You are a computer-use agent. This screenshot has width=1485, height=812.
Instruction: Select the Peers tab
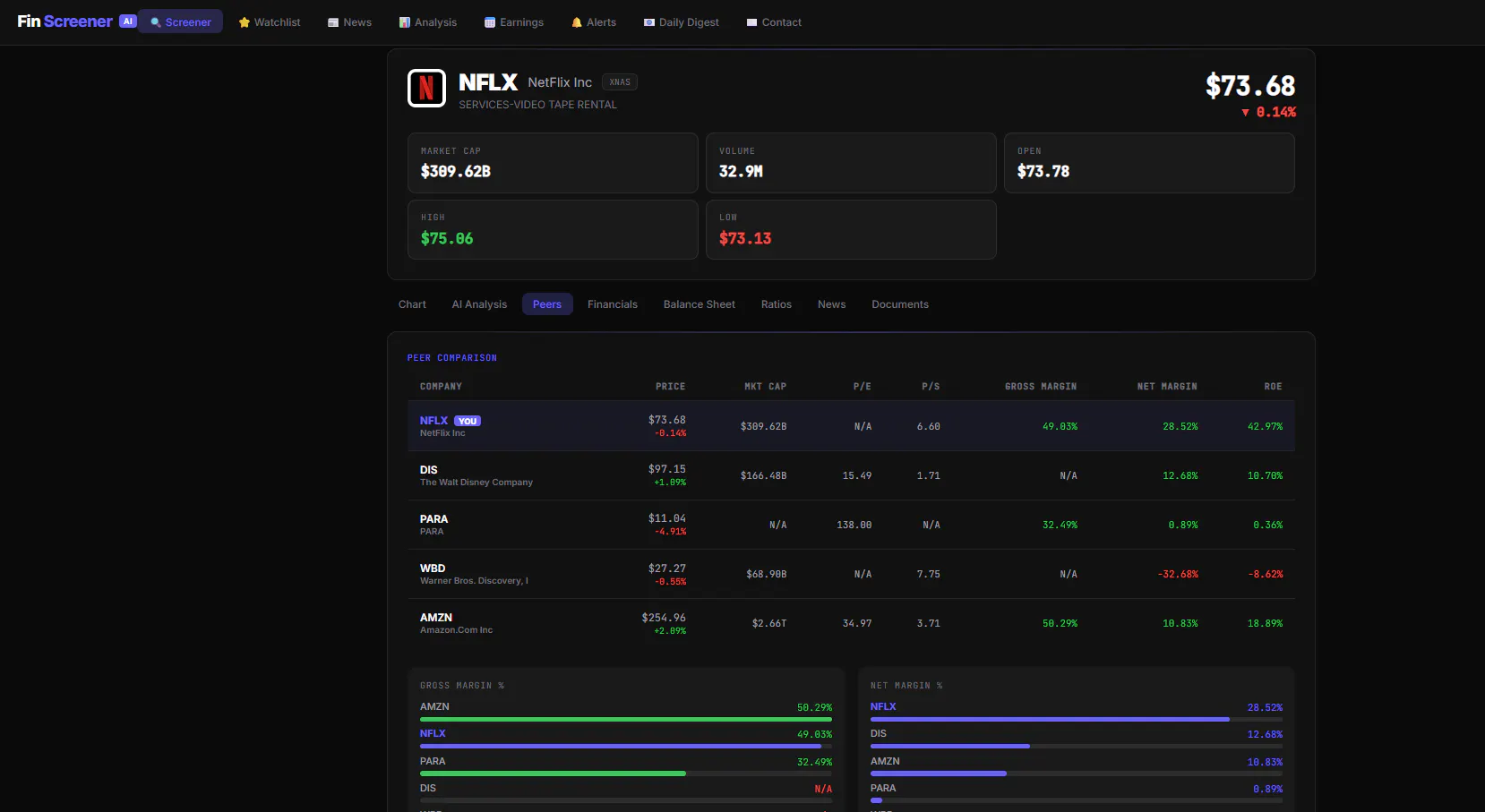coord(547,304)
